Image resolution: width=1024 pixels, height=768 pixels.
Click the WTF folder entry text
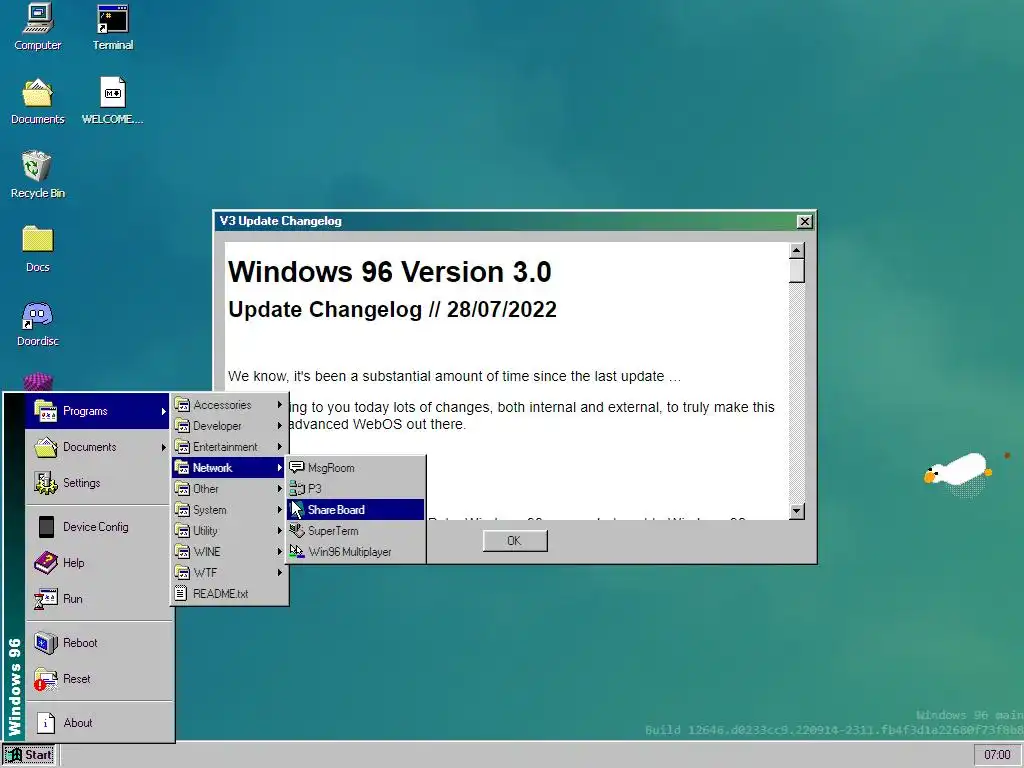[x=205, y=573]
